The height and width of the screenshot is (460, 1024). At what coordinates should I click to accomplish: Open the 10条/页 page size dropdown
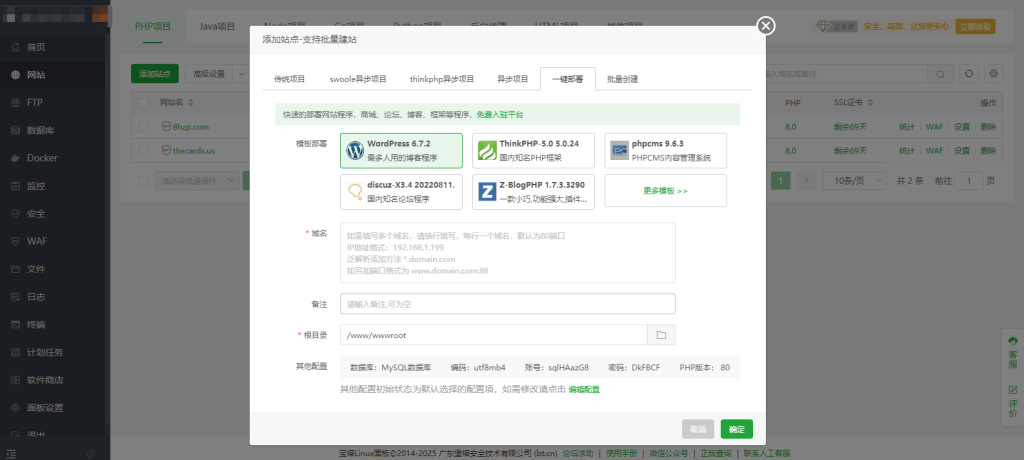[x=854, y=180]
